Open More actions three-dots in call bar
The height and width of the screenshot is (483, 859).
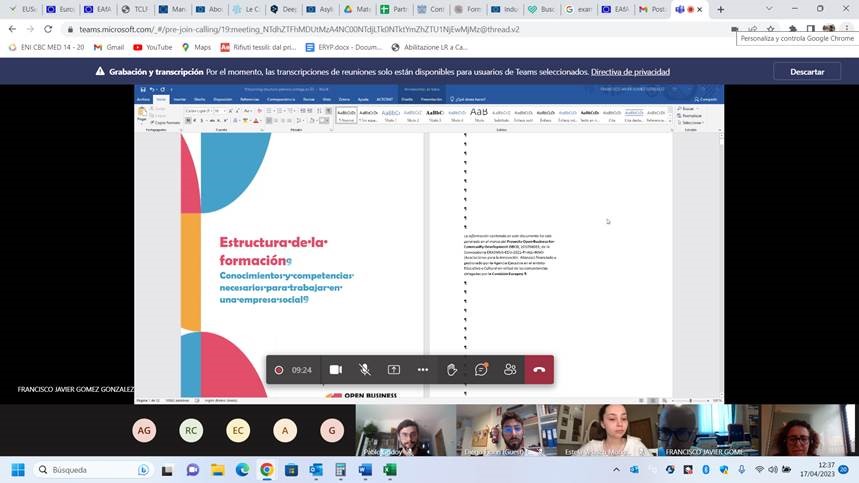point(422,370)
